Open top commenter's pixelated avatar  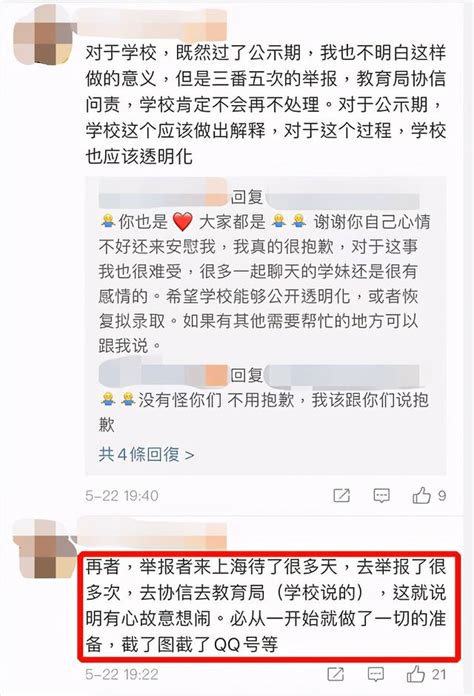[43, 35]
